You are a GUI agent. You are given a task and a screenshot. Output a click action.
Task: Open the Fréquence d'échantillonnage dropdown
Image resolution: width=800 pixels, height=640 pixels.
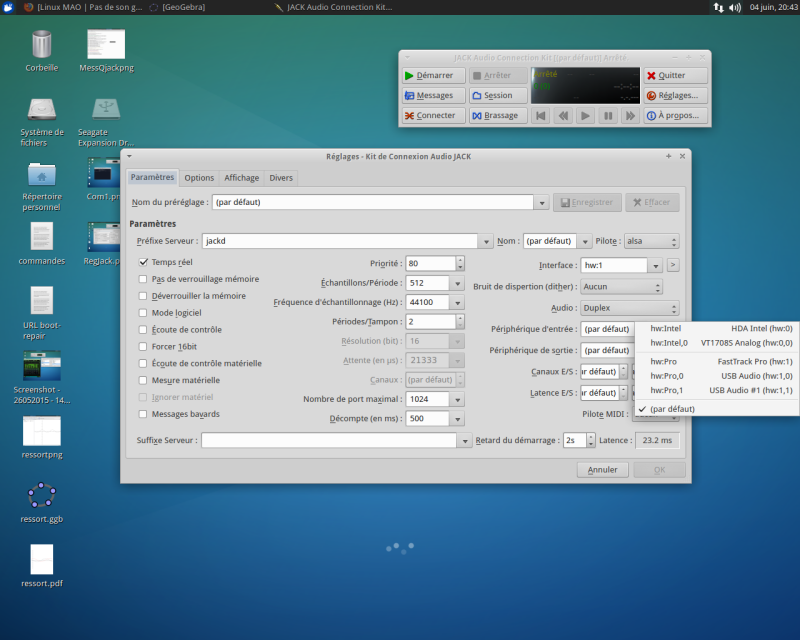(x=457, y=302)
